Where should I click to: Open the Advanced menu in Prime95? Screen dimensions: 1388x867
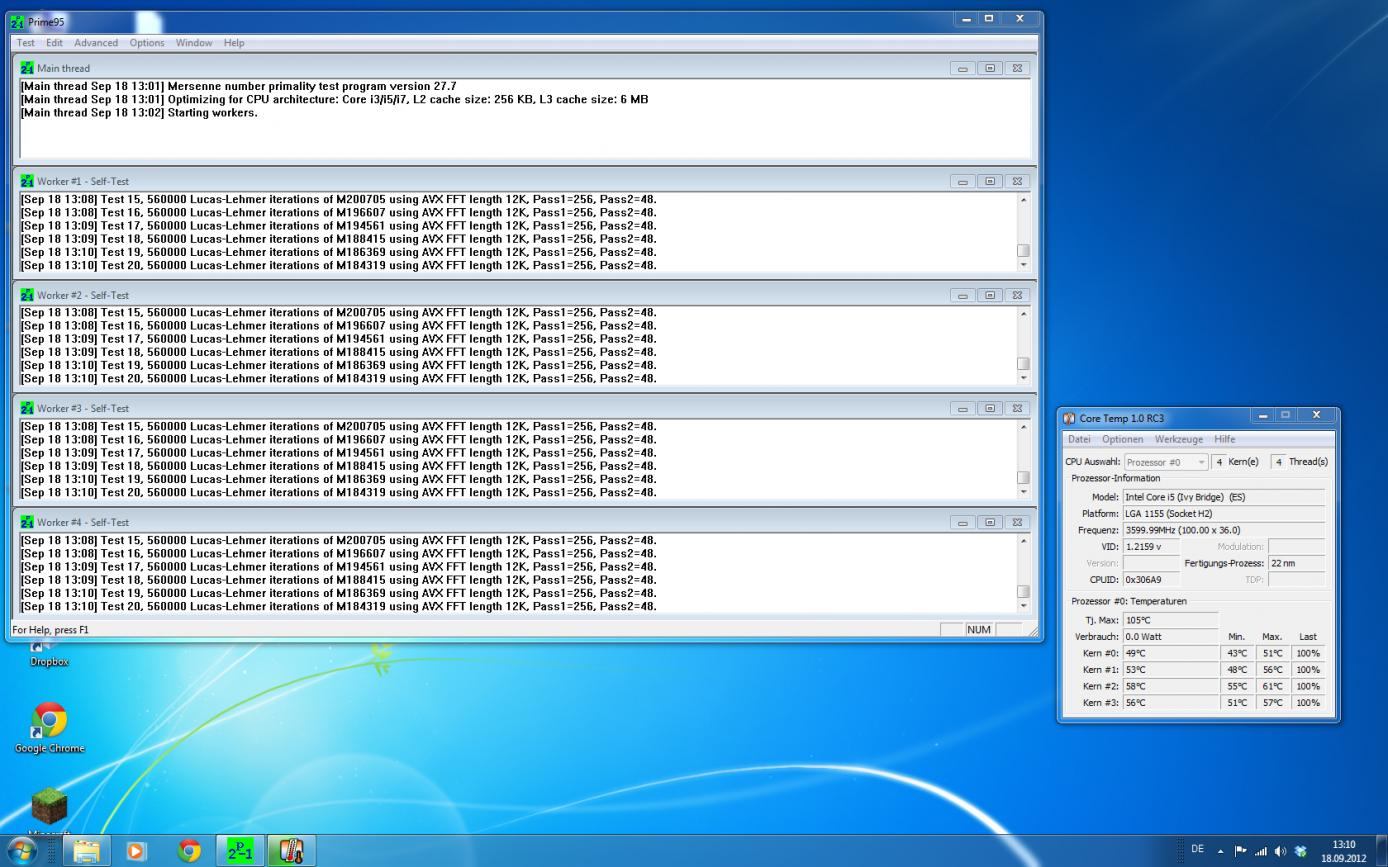click(96, 43)
